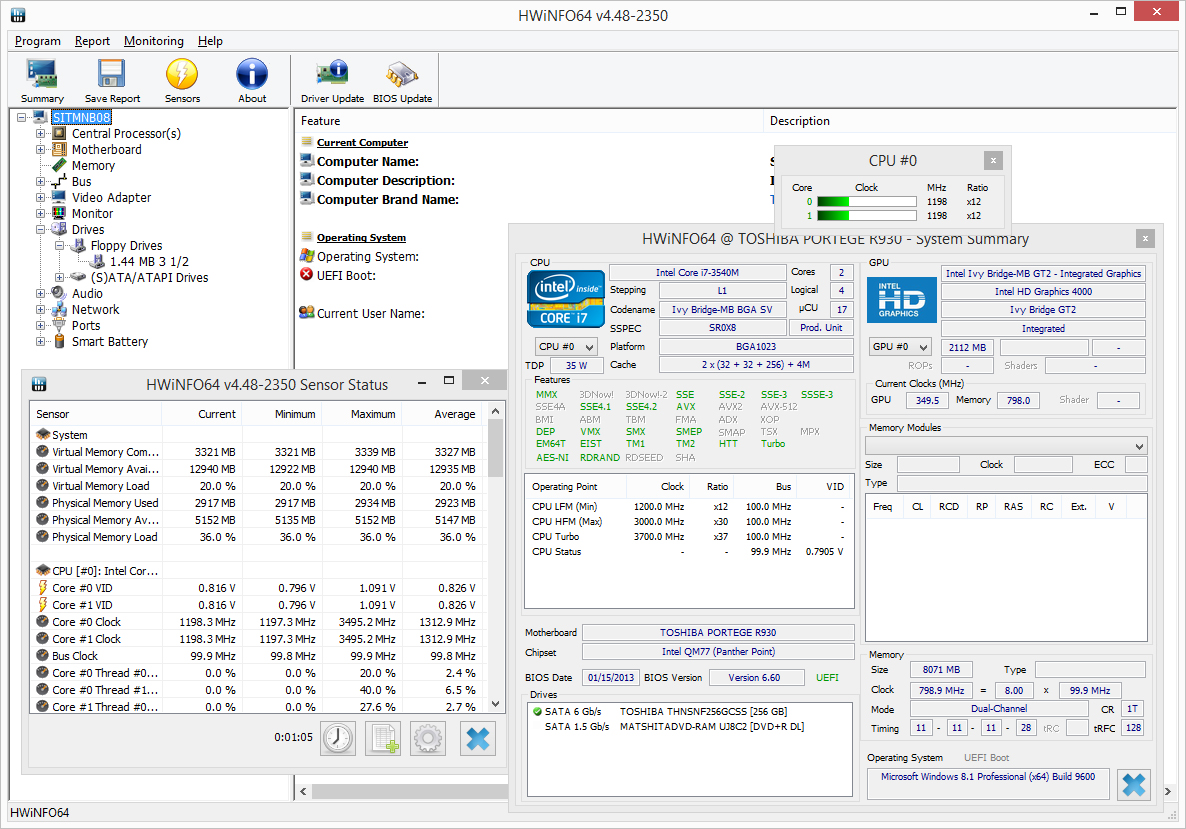Select Memory in the device tree

(93, 166)
